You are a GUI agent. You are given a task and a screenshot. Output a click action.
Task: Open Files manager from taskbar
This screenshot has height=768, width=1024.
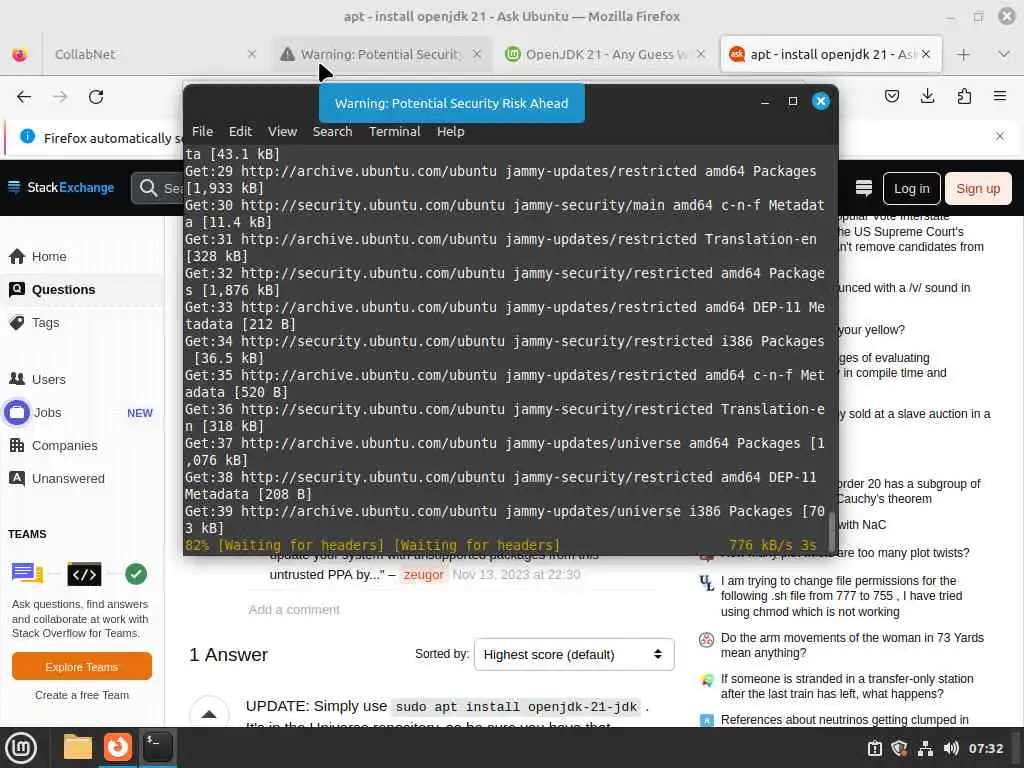tap(78, 747)
